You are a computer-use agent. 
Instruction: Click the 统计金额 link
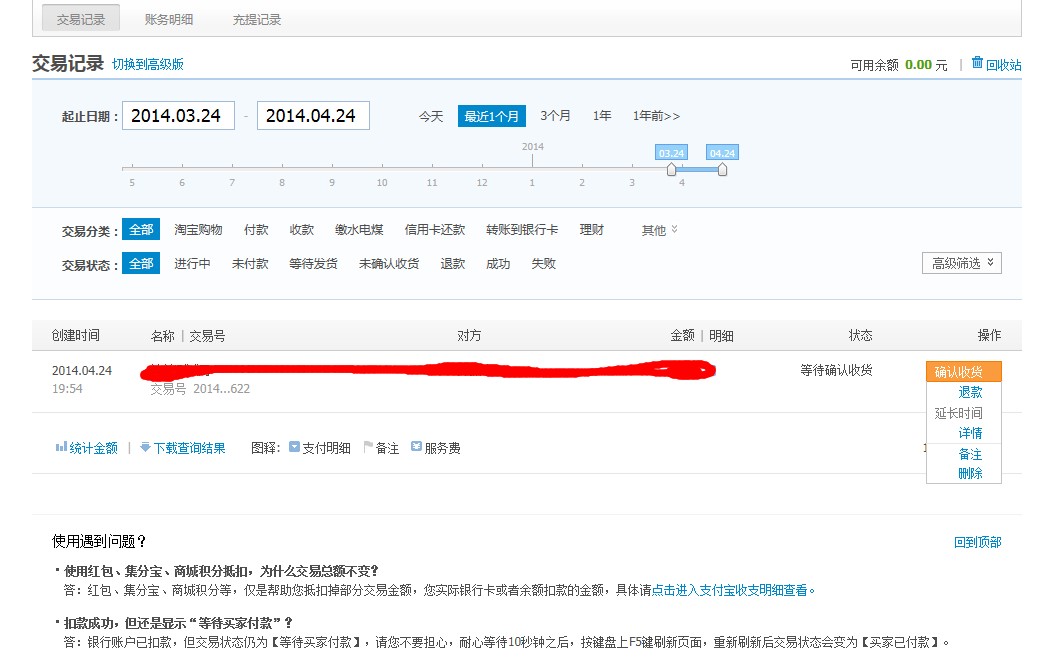[x=93, y=448]
